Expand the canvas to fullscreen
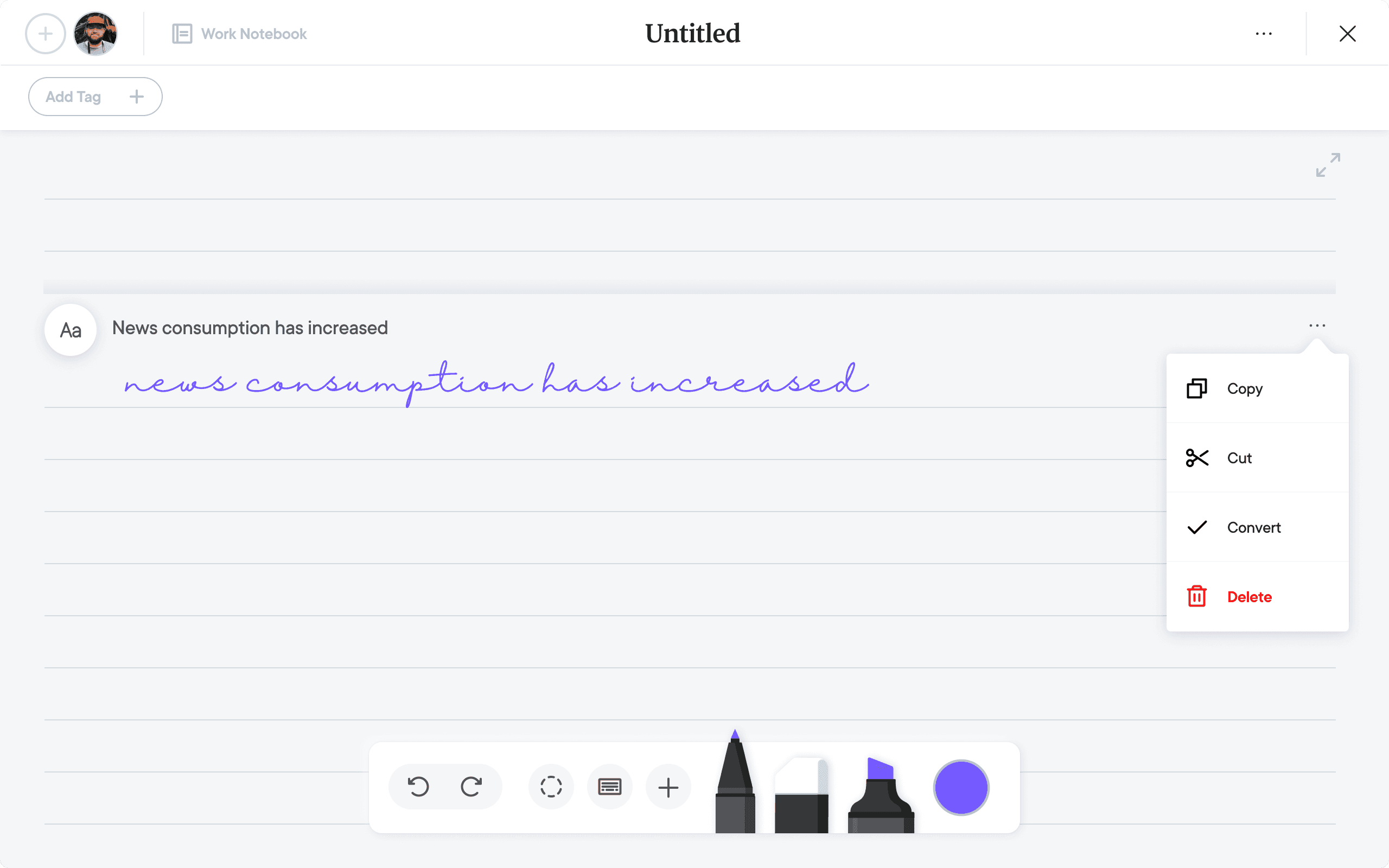Viewport: 1389px width, 868px height. click(x=1328, y=165)
